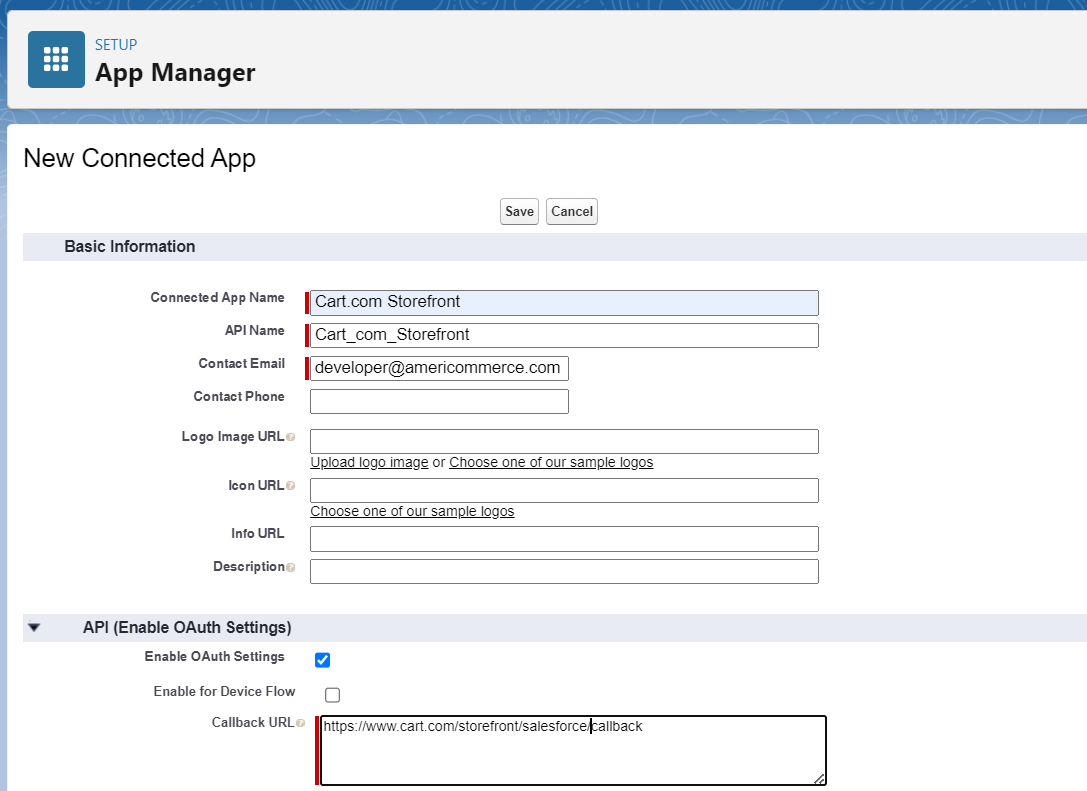1087x791 pixels.
Task: Click the New Connected App title
Action: pyautogui.click(x=139, y=159)
